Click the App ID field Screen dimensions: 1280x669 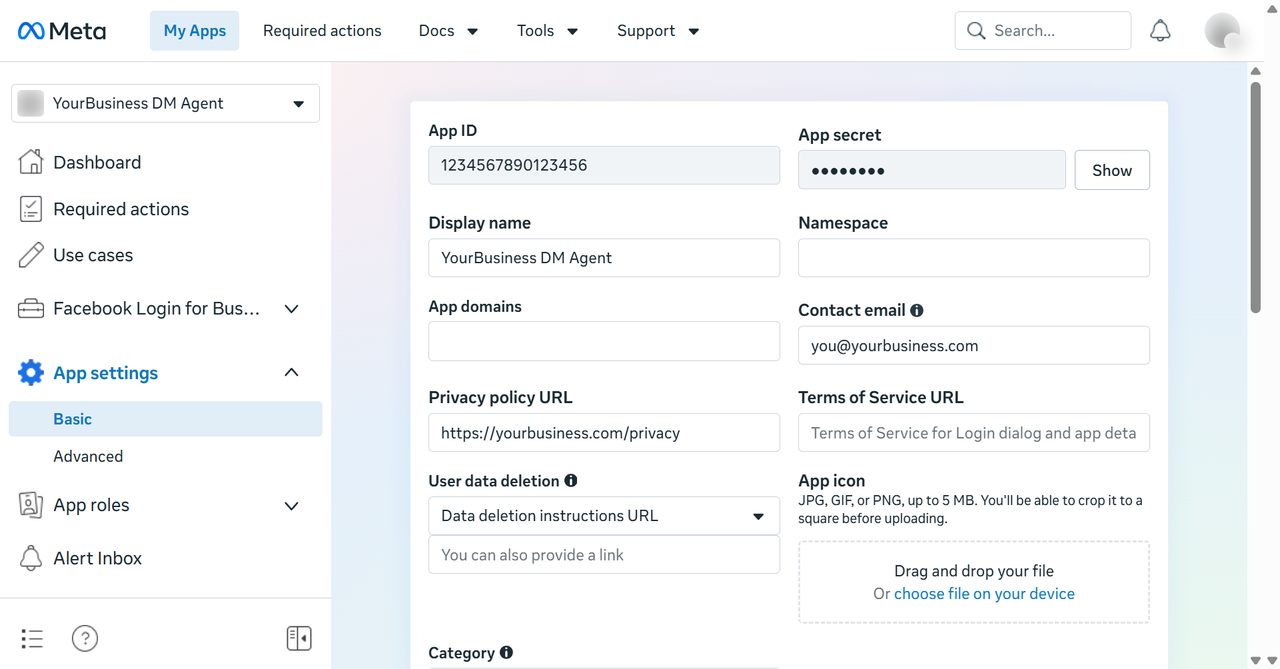click(x=604, y=165)
